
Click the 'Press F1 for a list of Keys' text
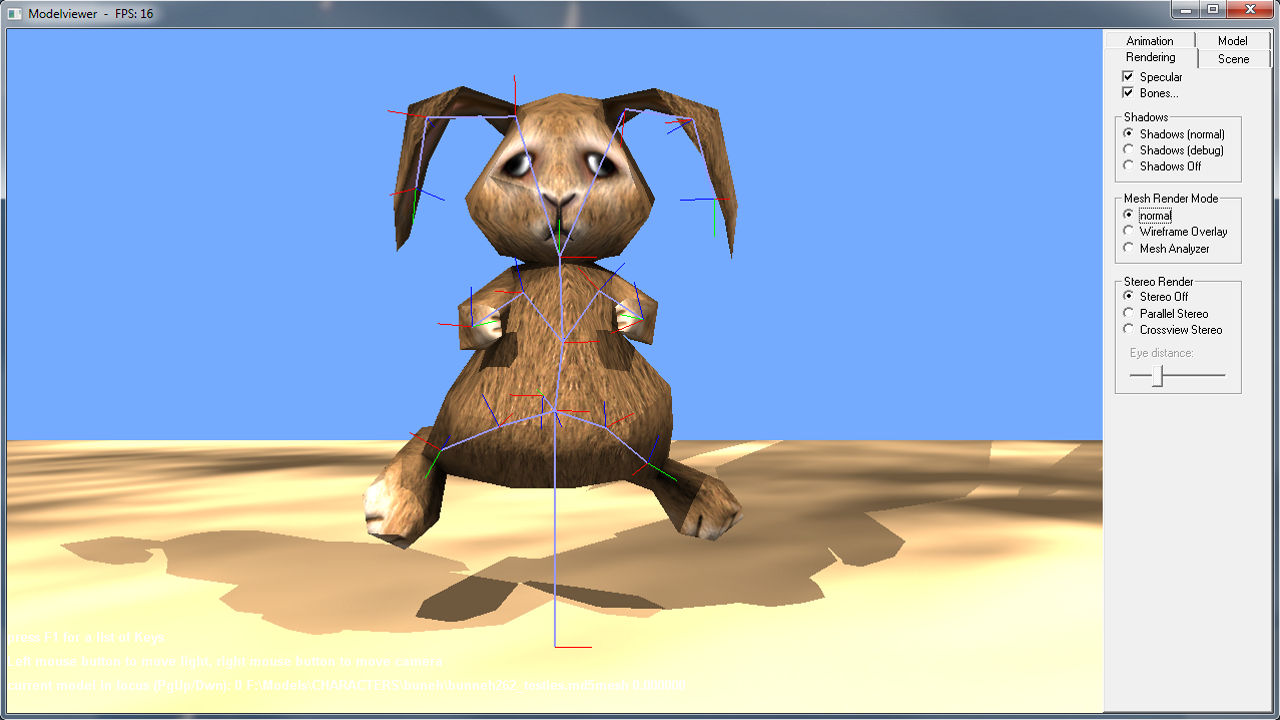(86, 637)
